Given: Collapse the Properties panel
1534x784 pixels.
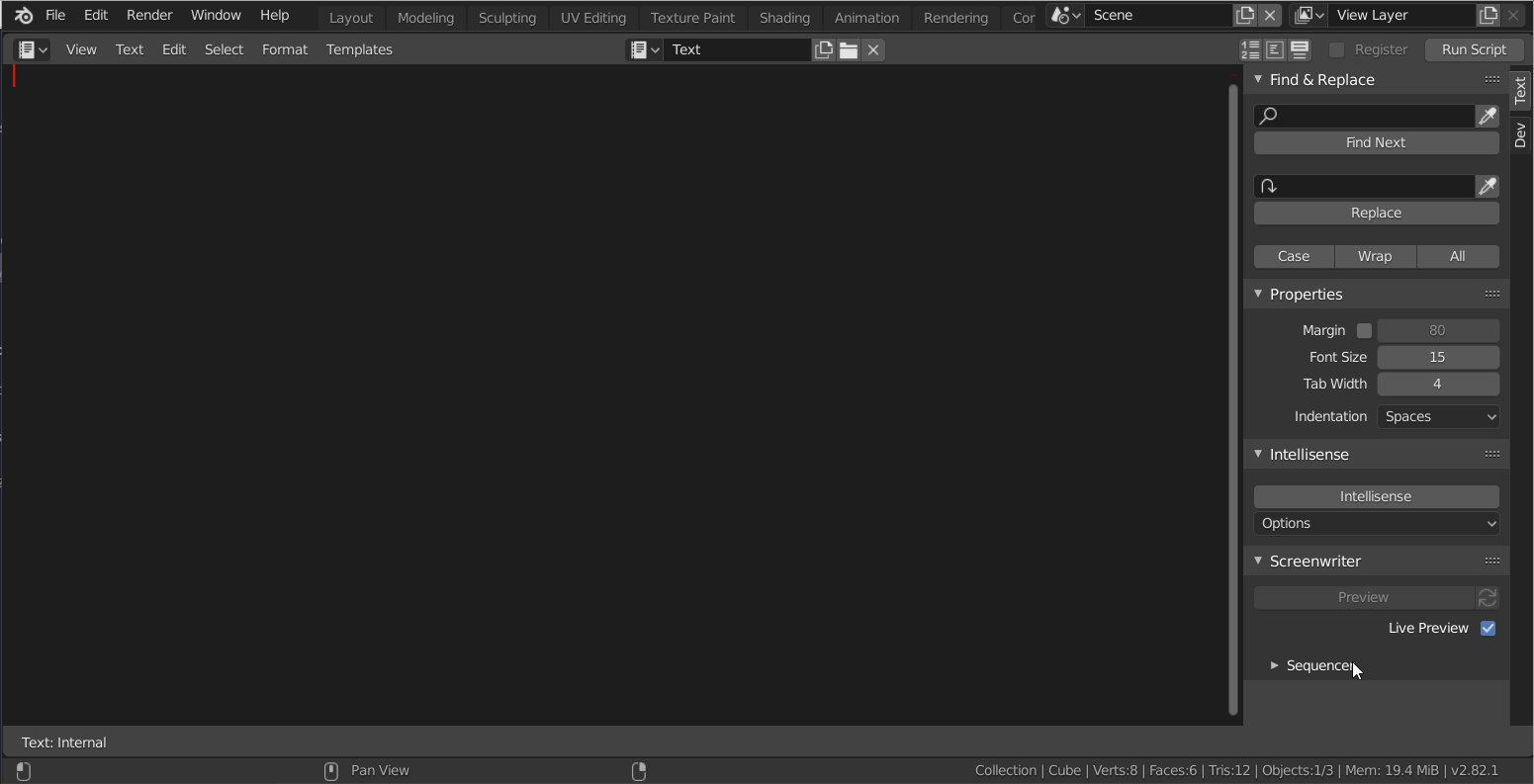Looking at the screenshot, I should (1258, 294).
